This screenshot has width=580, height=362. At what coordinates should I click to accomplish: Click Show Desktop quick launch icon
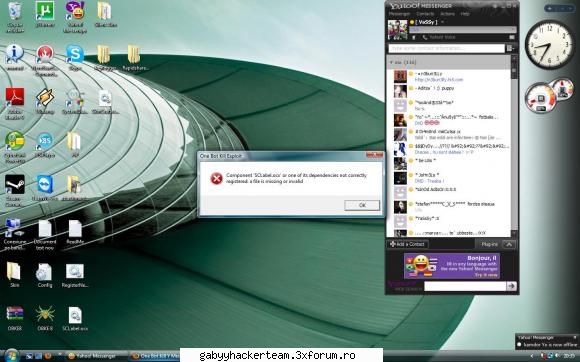30,356
